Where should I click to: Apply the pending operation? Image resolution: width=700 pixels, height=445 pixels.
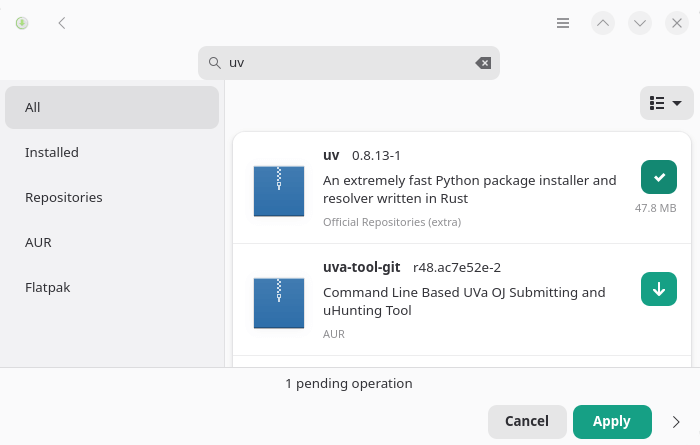pyautogui.click(x=611, y=422)
